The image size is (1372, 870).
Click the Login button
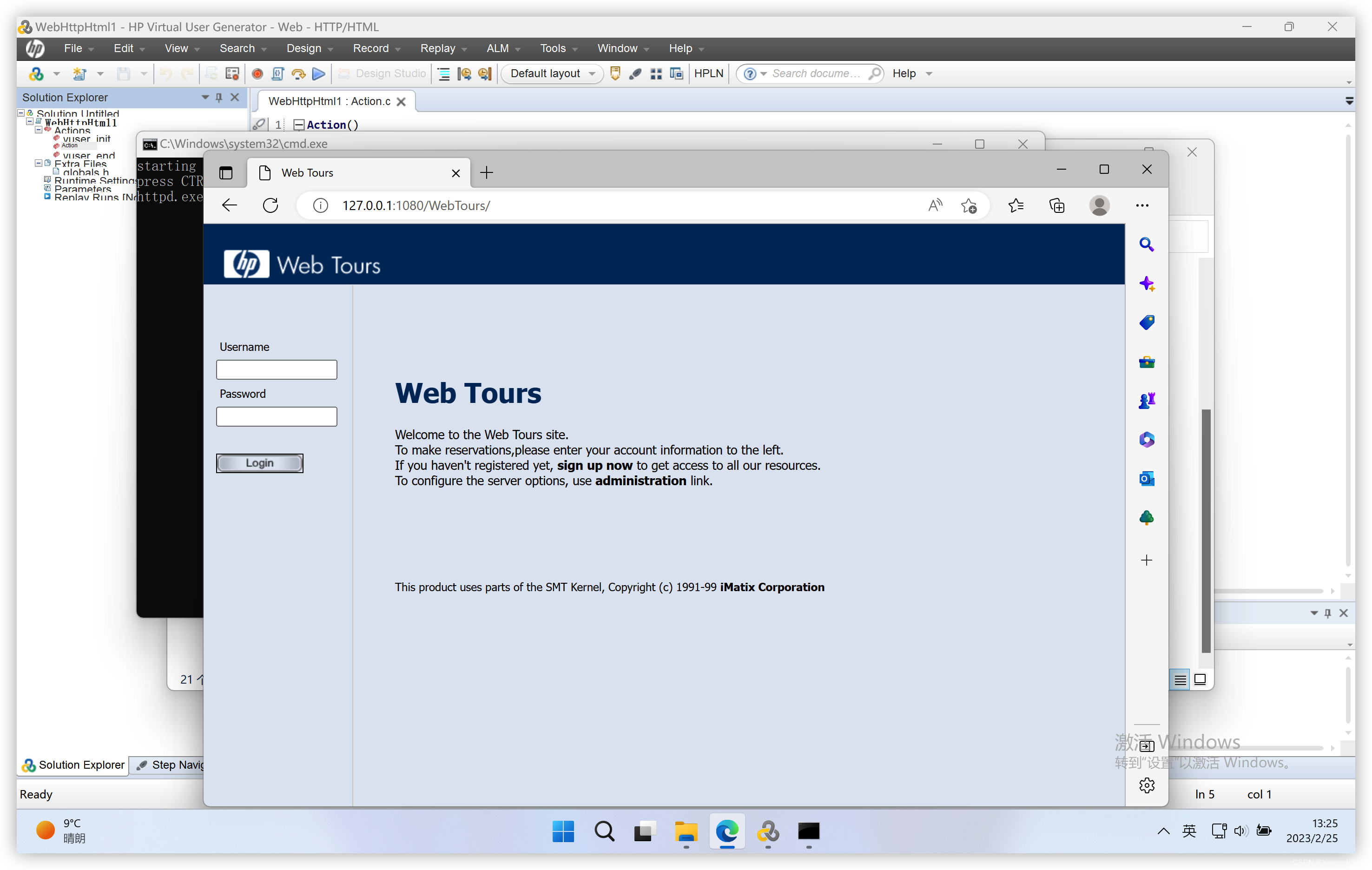coord(259,462)
